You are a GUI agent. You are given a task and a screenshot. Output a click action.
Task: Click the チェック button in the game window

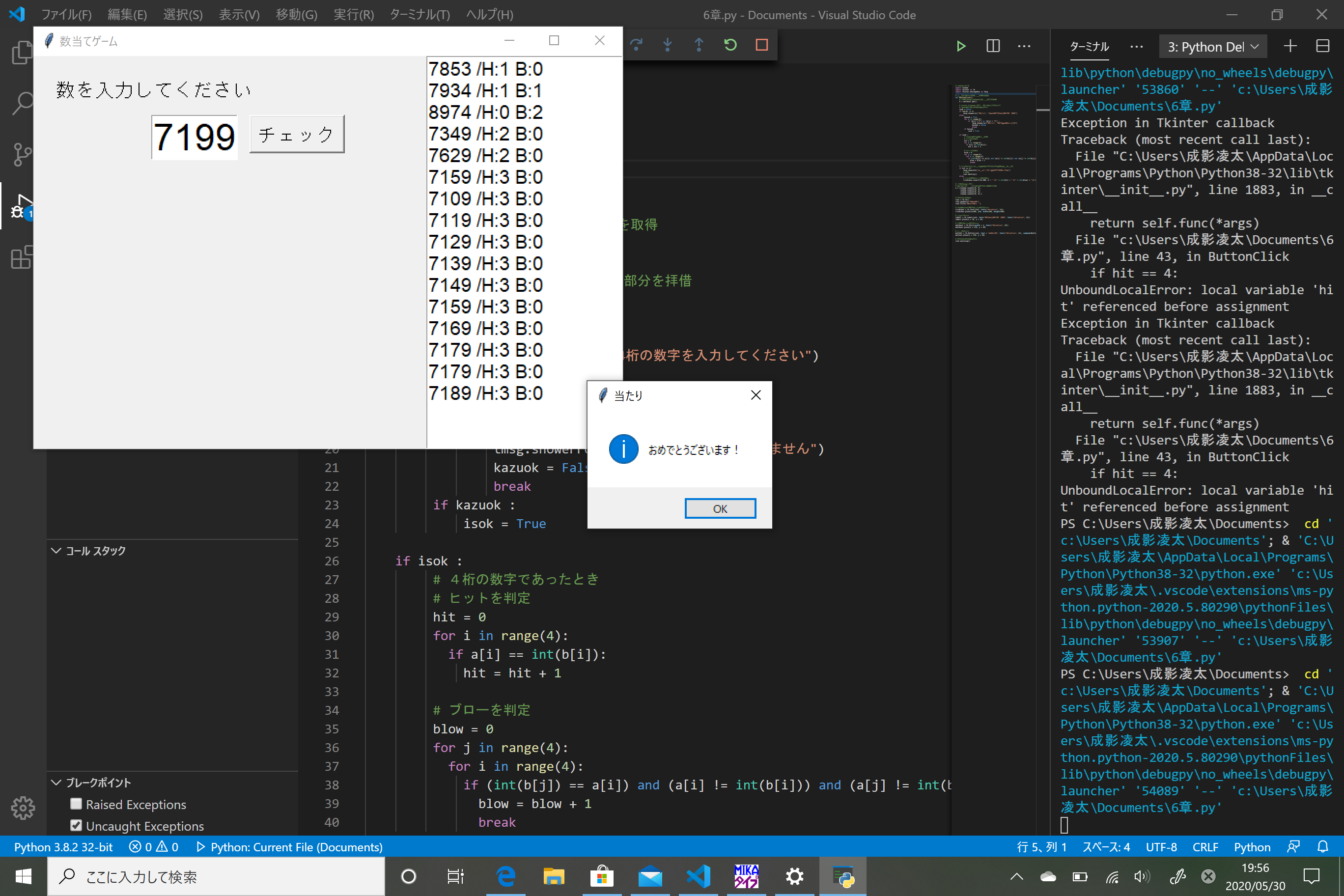297,134
